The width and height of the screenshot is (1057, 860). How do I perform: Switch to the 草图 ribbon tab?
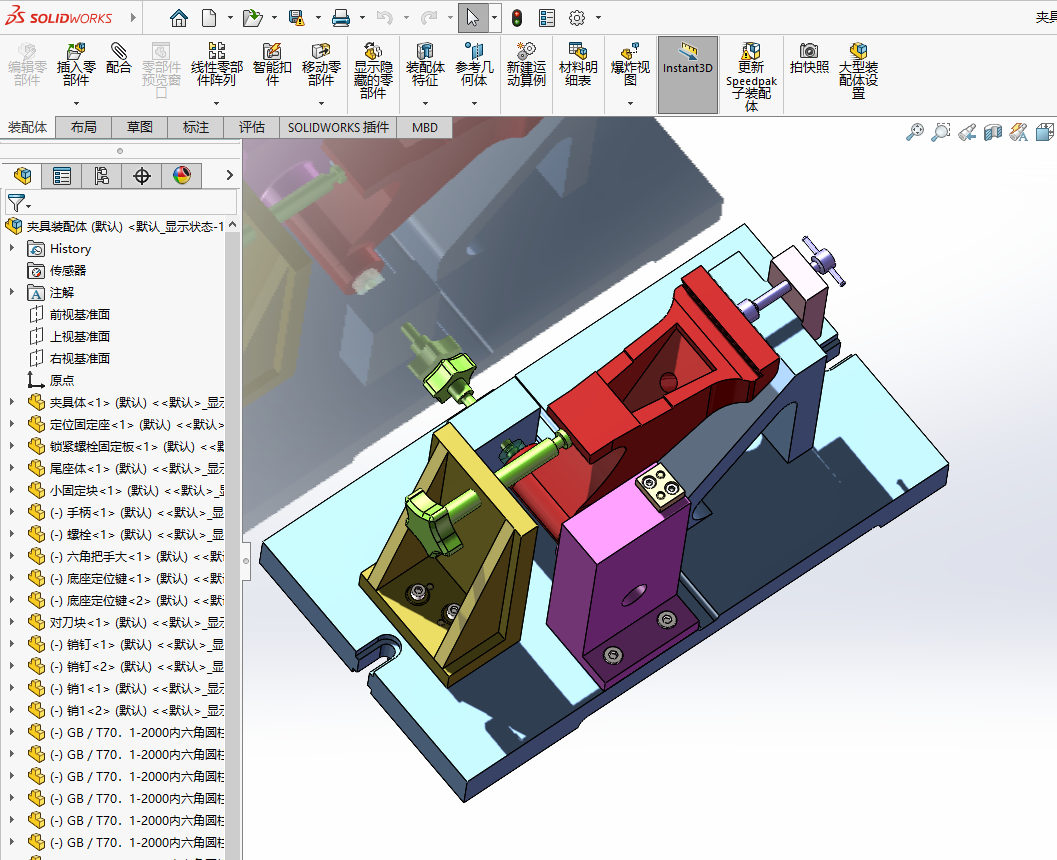coord(140,127)
